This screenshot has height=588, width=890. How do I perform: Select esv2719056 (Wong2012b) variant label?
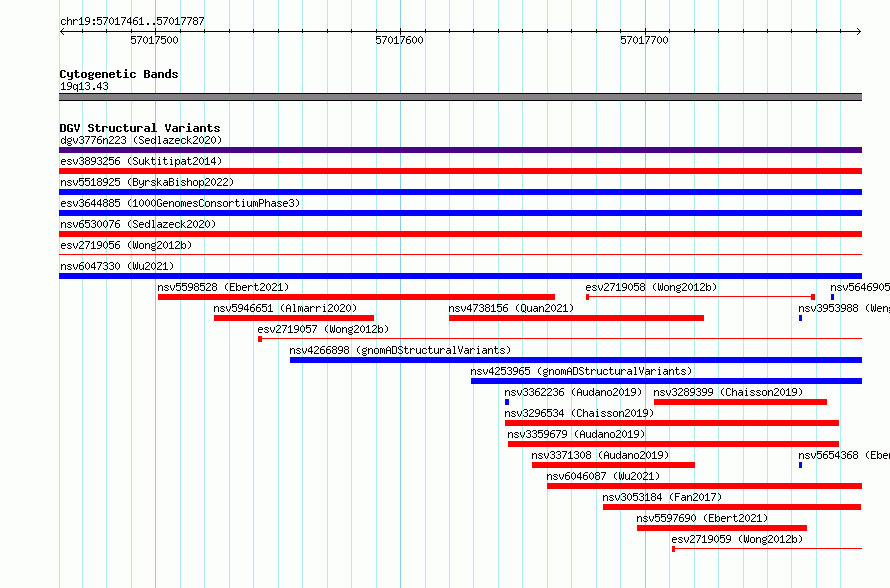[x=126, y=245]
